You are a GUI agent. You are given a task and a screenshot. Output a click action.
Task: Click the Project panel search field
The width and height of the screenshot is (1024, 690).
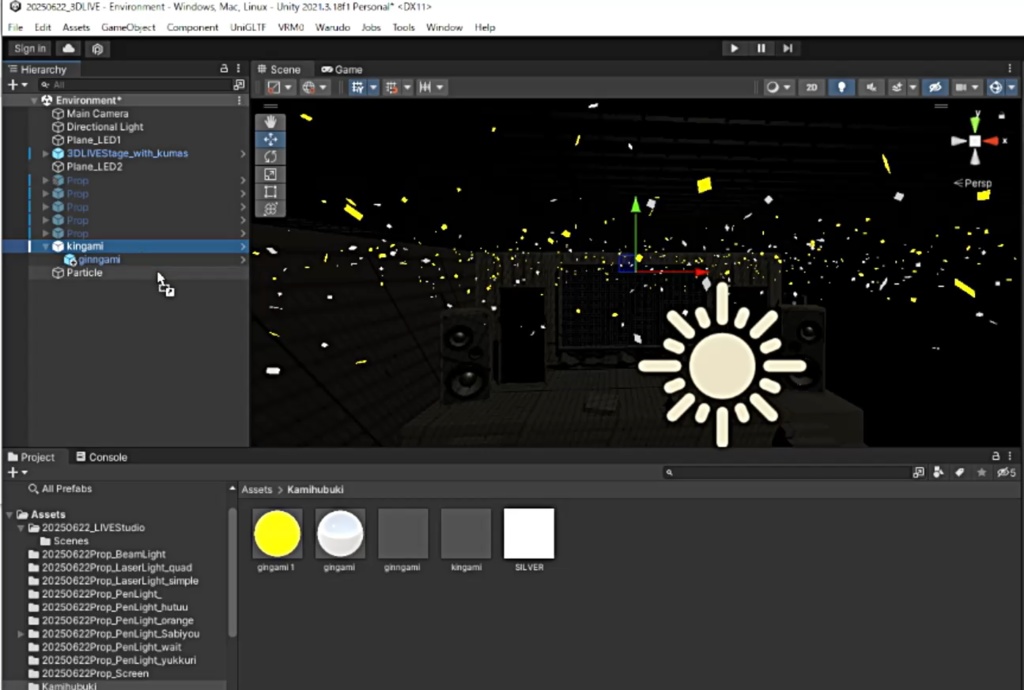pyautogui.click(x=786, y=473)
